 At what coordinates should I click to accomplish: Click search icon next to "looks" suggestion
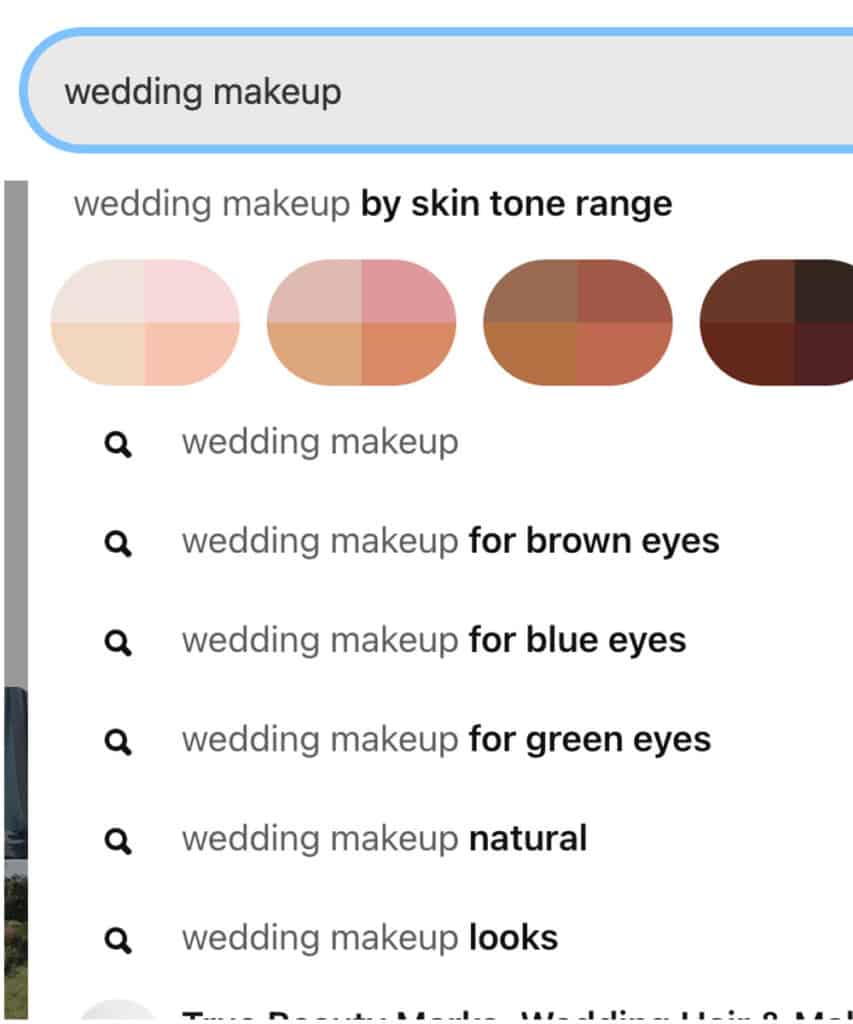[118, 939]
